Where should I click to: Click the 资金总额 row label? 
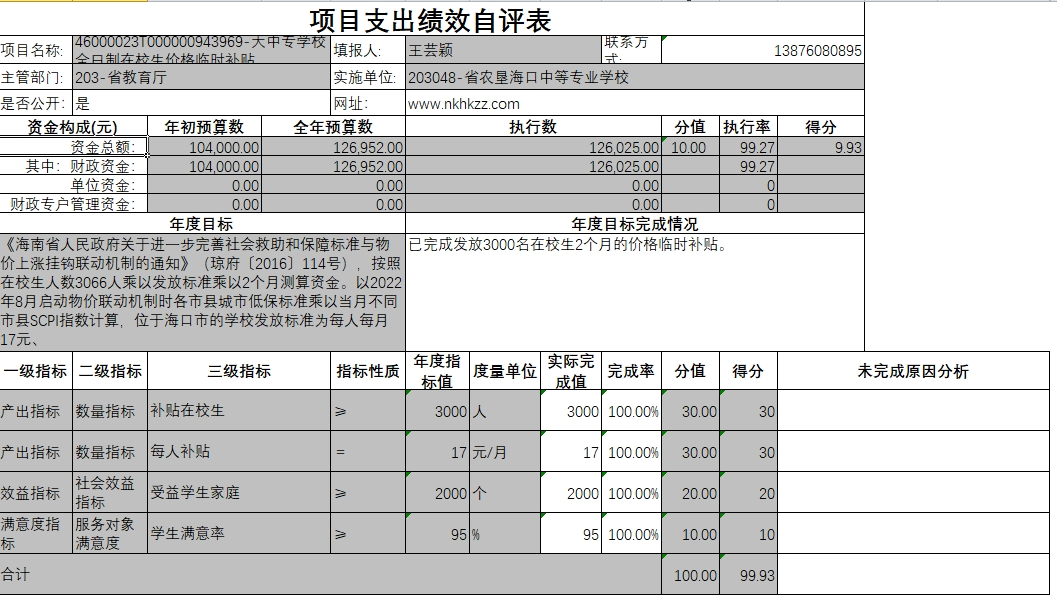[x=73, y=147]
